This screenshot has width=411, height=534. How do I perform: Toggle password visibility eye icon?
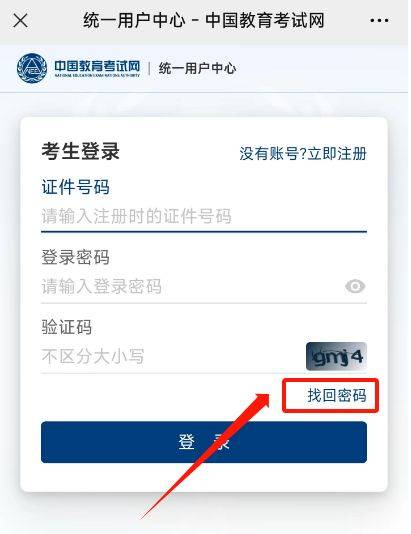(x=355, y=286)
